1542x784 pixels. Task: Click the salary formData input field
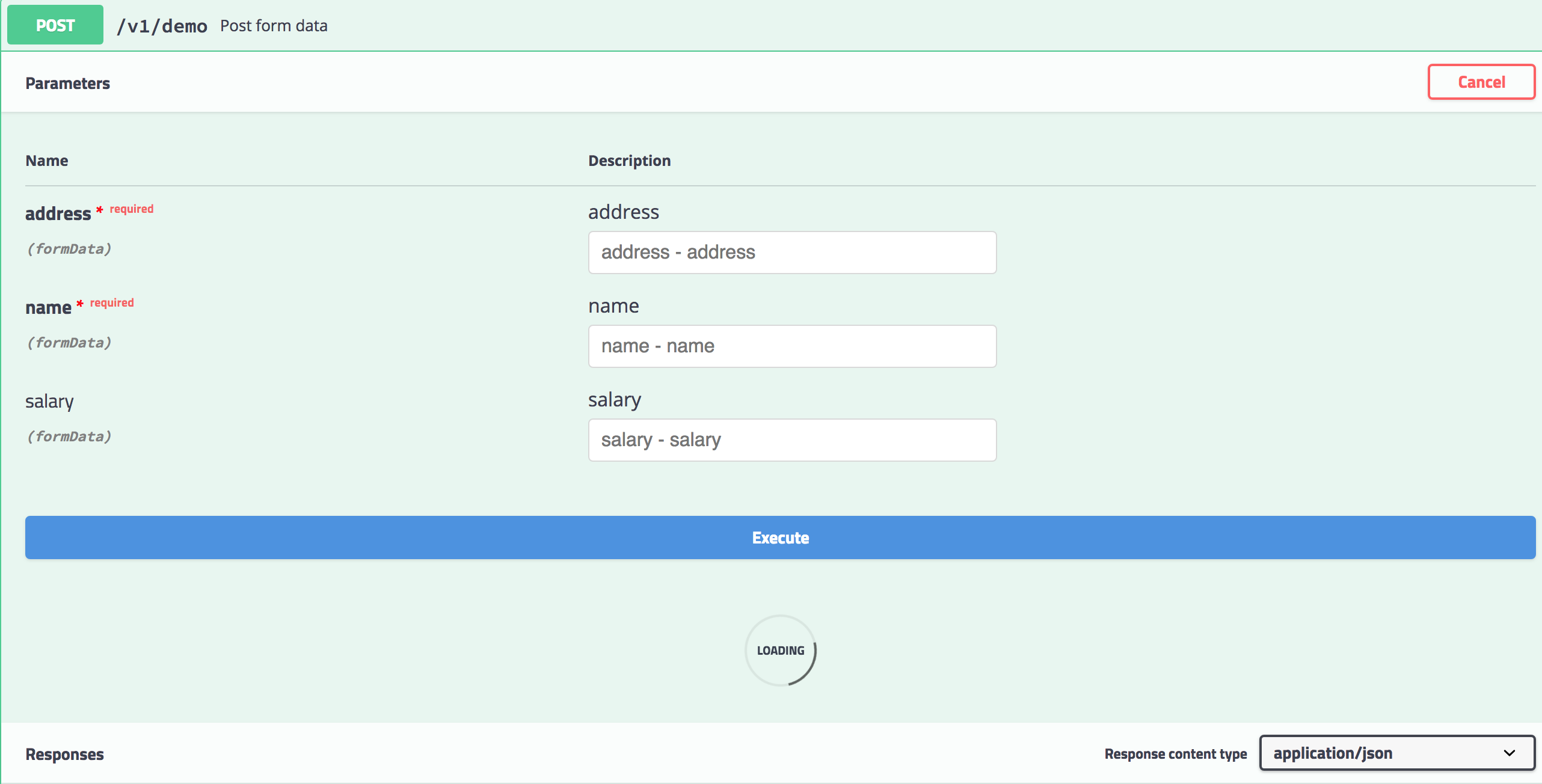click(x=792, y=439)
